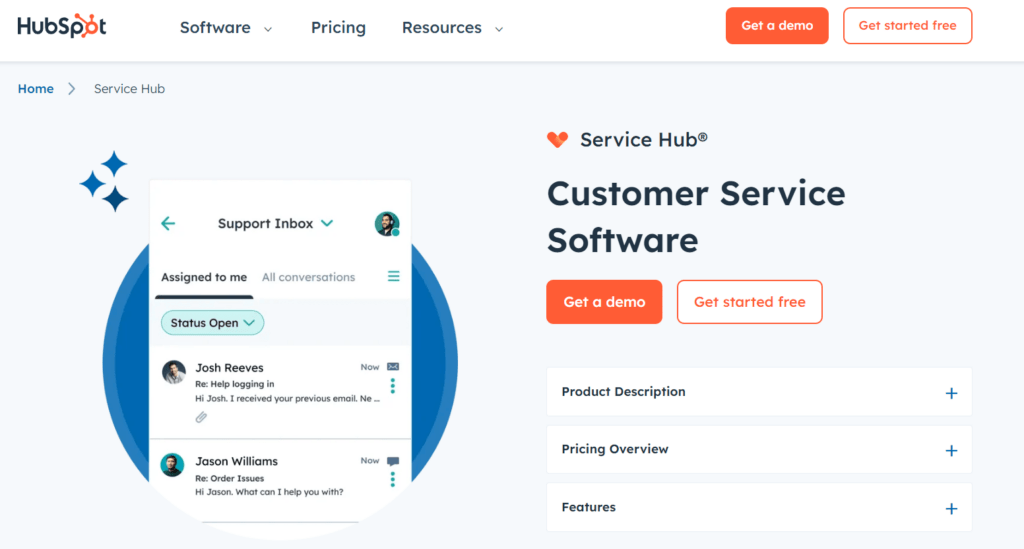Open Josh Reeves conversation name
Screen dimensions: 1024x549
[x=229, y=368]
